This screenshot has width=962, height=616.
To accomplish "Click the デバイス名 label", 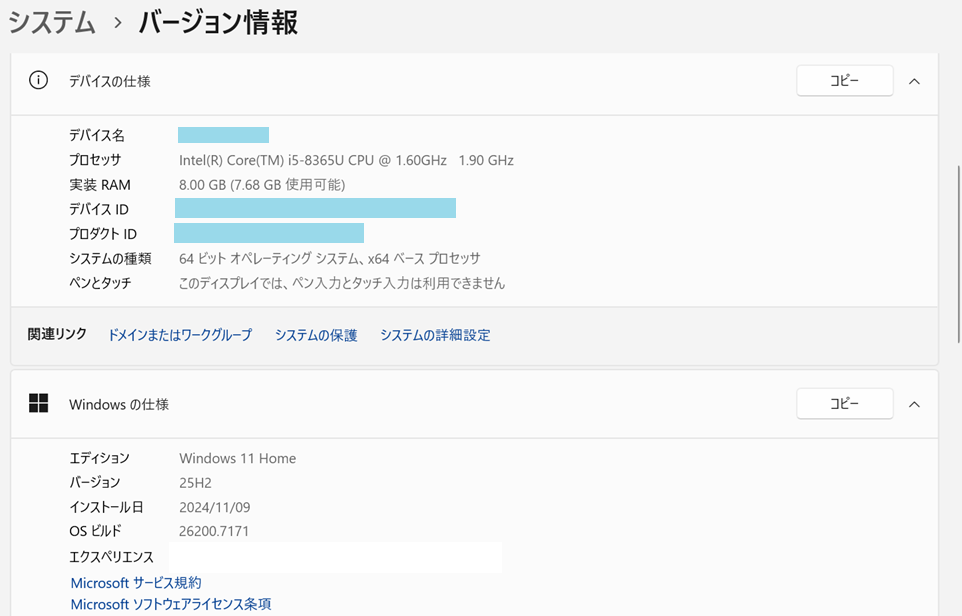I will 97,135.
